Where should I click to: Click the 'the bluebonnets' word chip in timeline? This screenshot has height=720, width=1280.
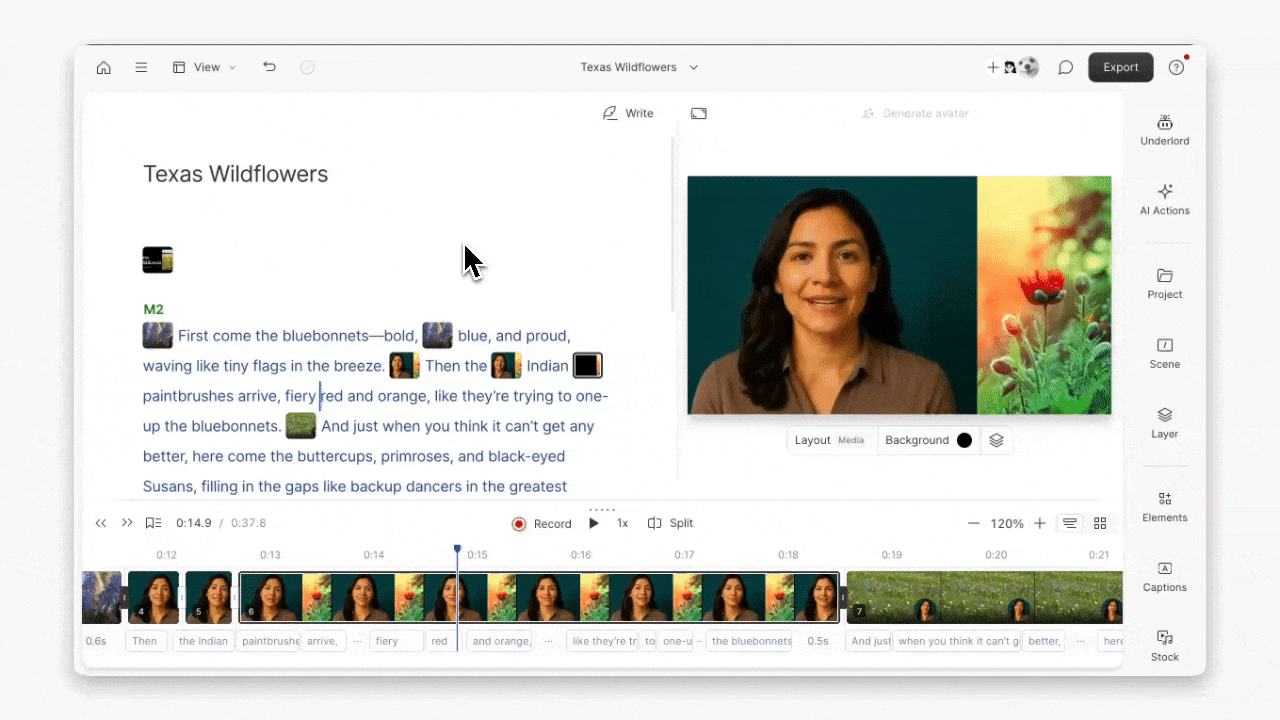click(x=751, y=641)
